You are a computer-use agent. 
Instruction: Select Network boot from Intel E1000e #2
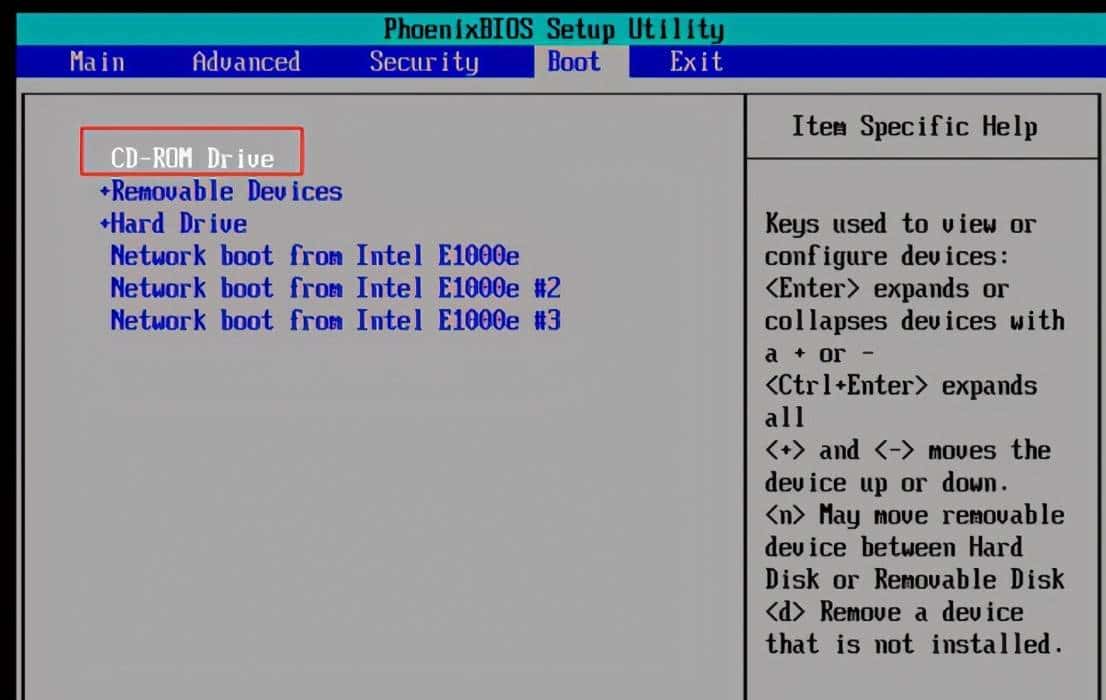coord(326,288)
